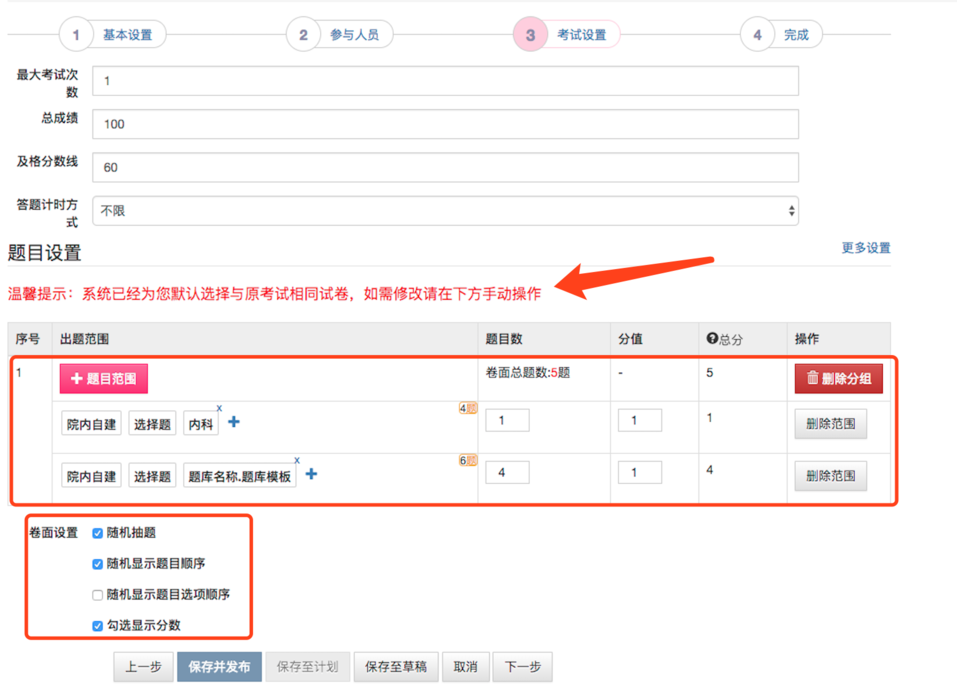Click 保存至计划 button

pyautogui.click(x=308, y=667)
